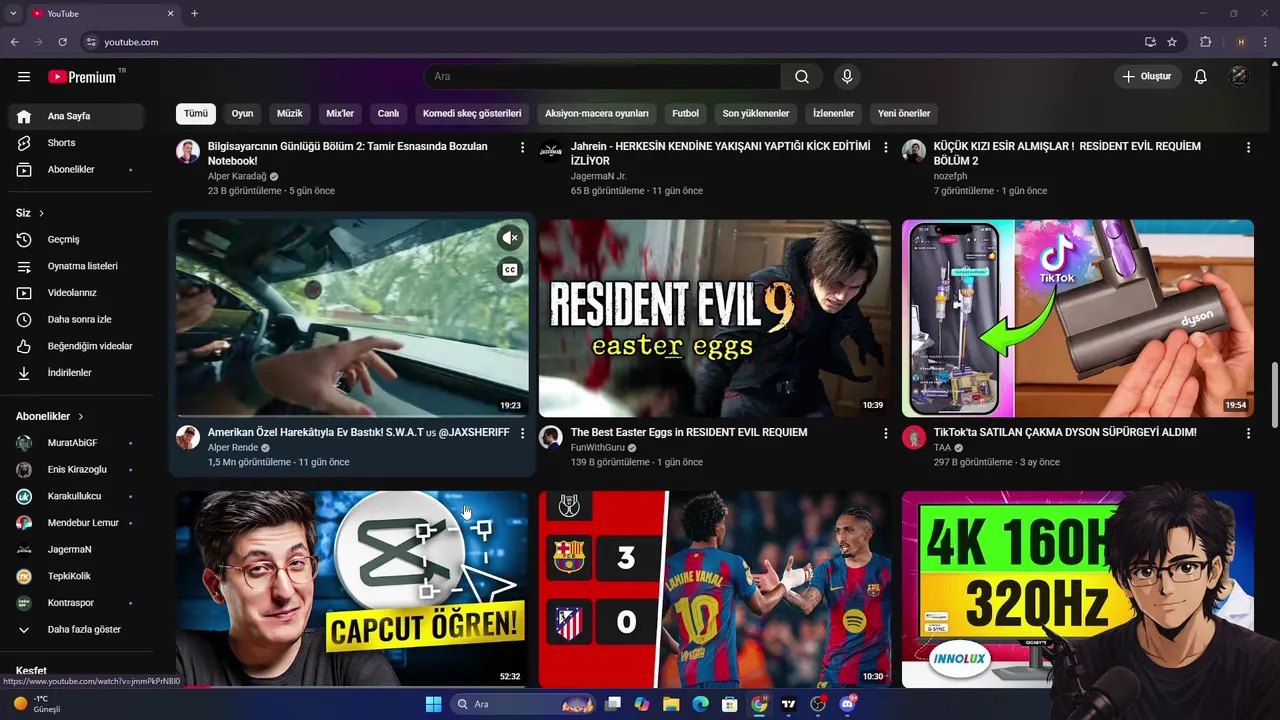Open Discord from the taskbar
The image size is (1280, 720).
(x=848, y=704)
